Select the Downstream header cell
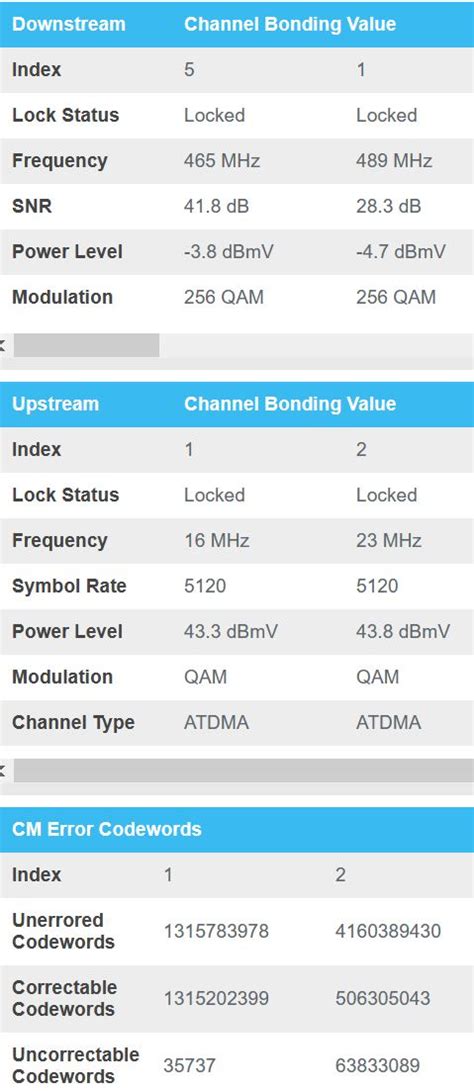 pyautogui.click(x=69, y=24)
